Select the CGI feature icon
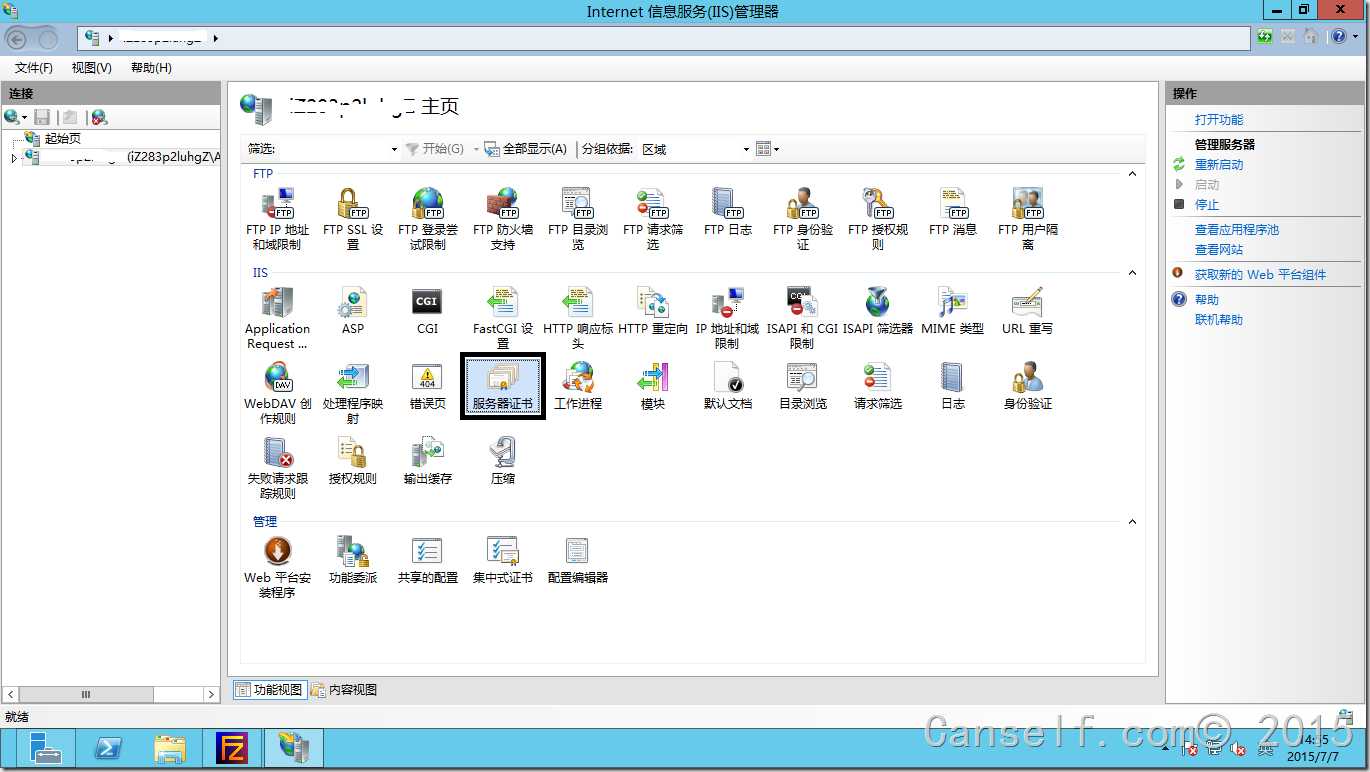1370x772 pixels. [x=428, y=310]
